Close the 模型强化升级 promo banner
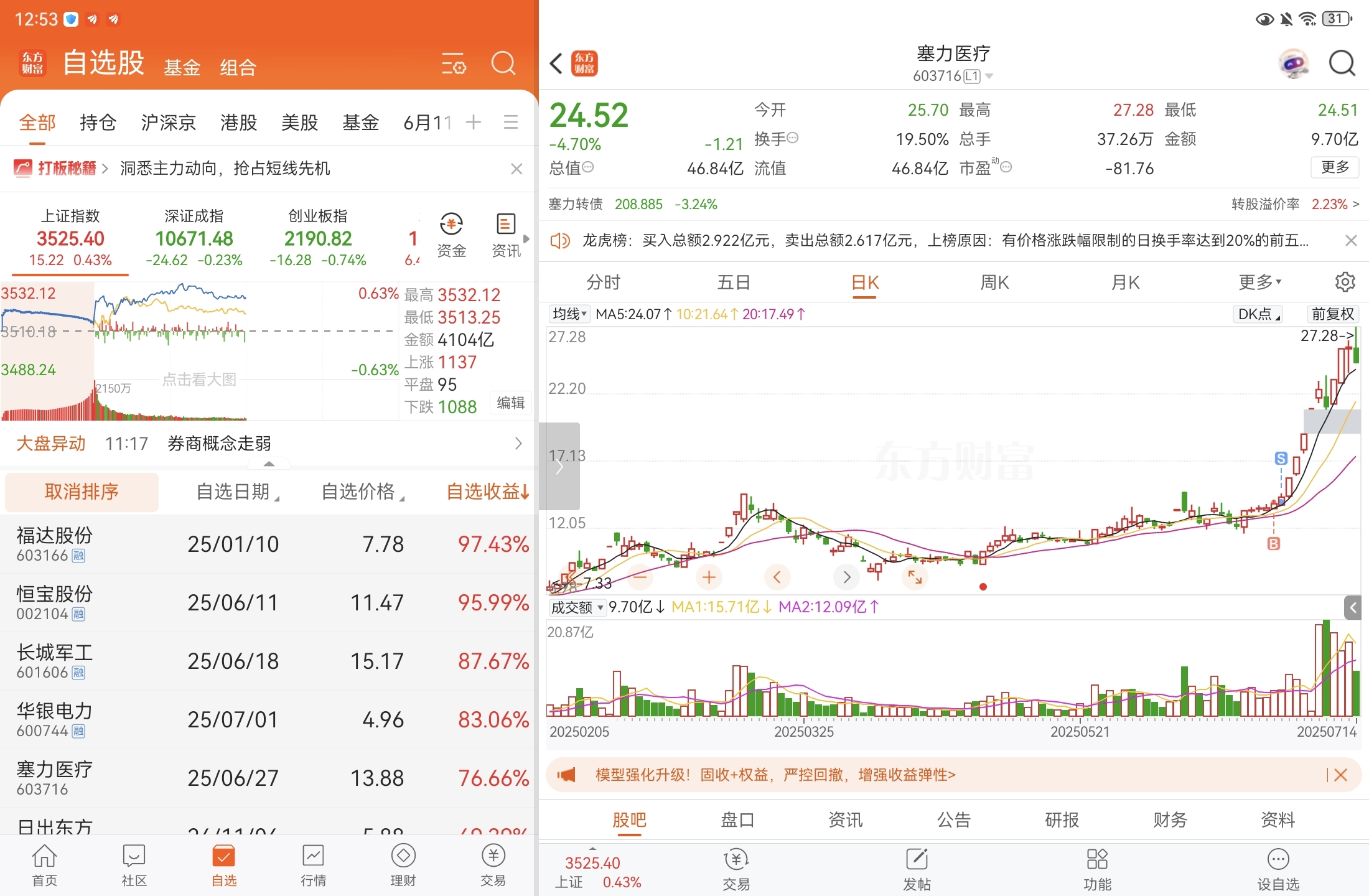The height and width of the screenshot is (896, 1369). 1341,775
